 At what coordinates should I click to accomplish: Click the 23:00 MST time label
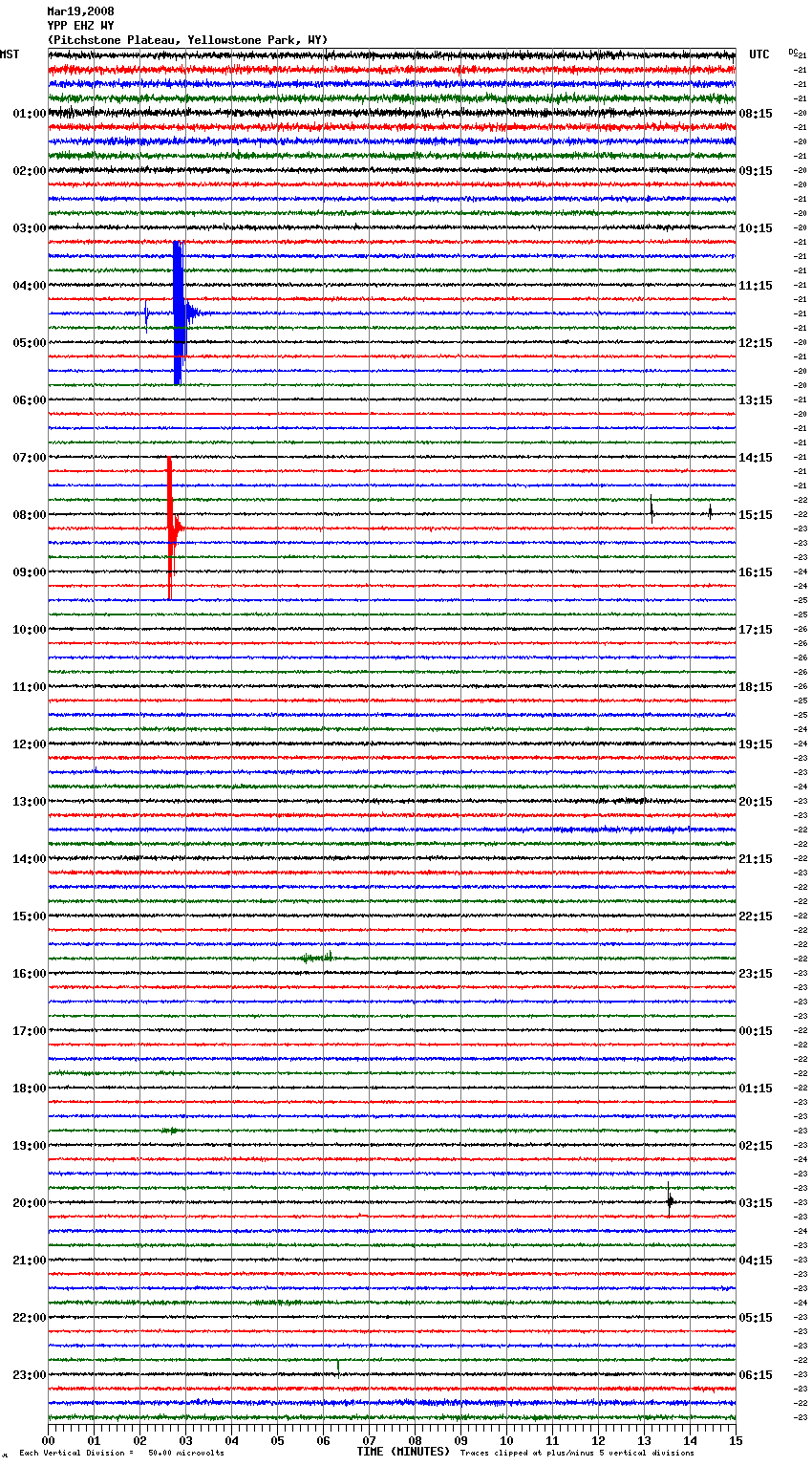tap(30, 1375)
